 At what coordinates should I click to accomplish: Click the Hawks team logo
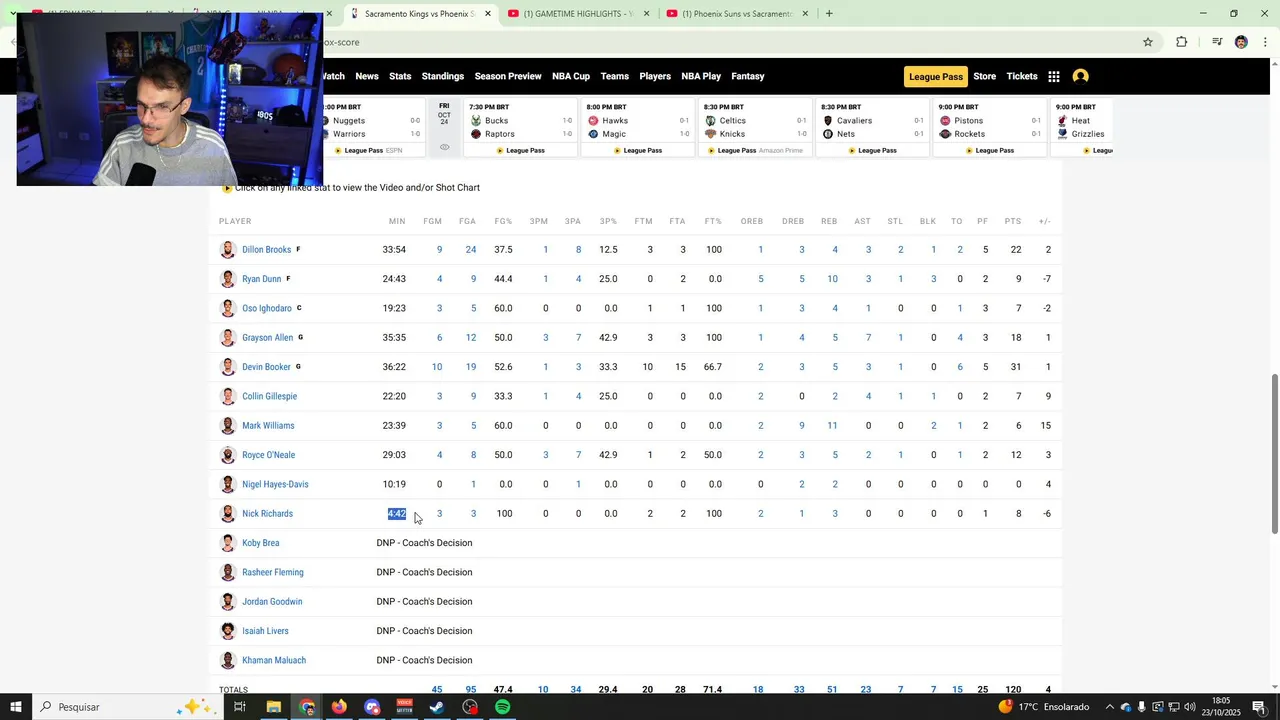[593, 121]
